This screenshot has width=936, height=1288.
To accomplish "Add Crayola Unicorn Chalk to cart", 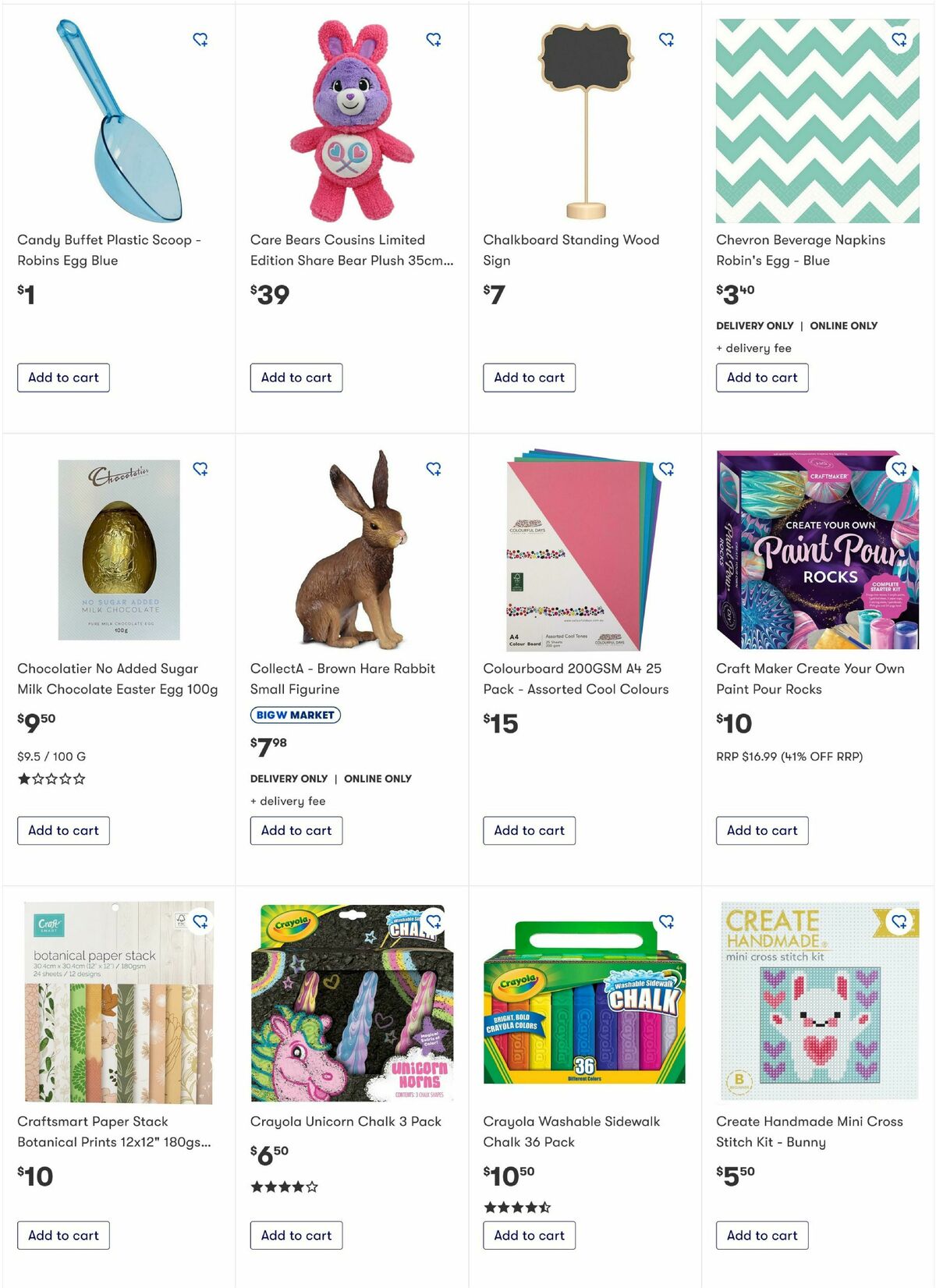I will click(296, 1235).
